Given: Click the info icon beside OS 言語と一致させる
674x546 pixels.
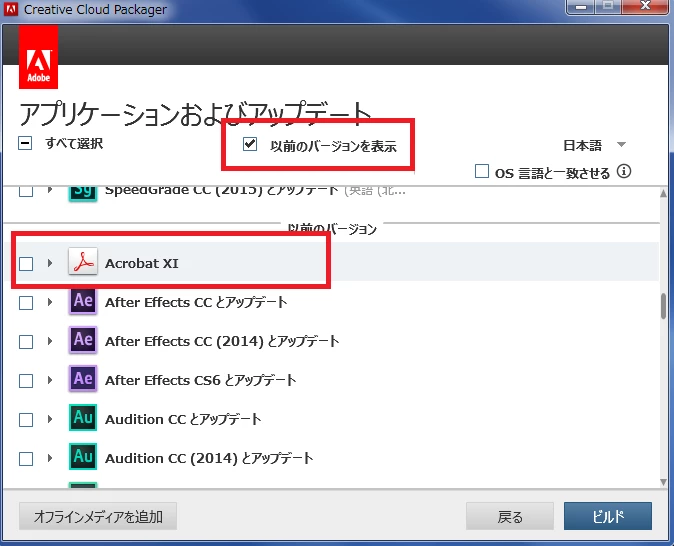Looking at the screenshot, I should point(624,172).
